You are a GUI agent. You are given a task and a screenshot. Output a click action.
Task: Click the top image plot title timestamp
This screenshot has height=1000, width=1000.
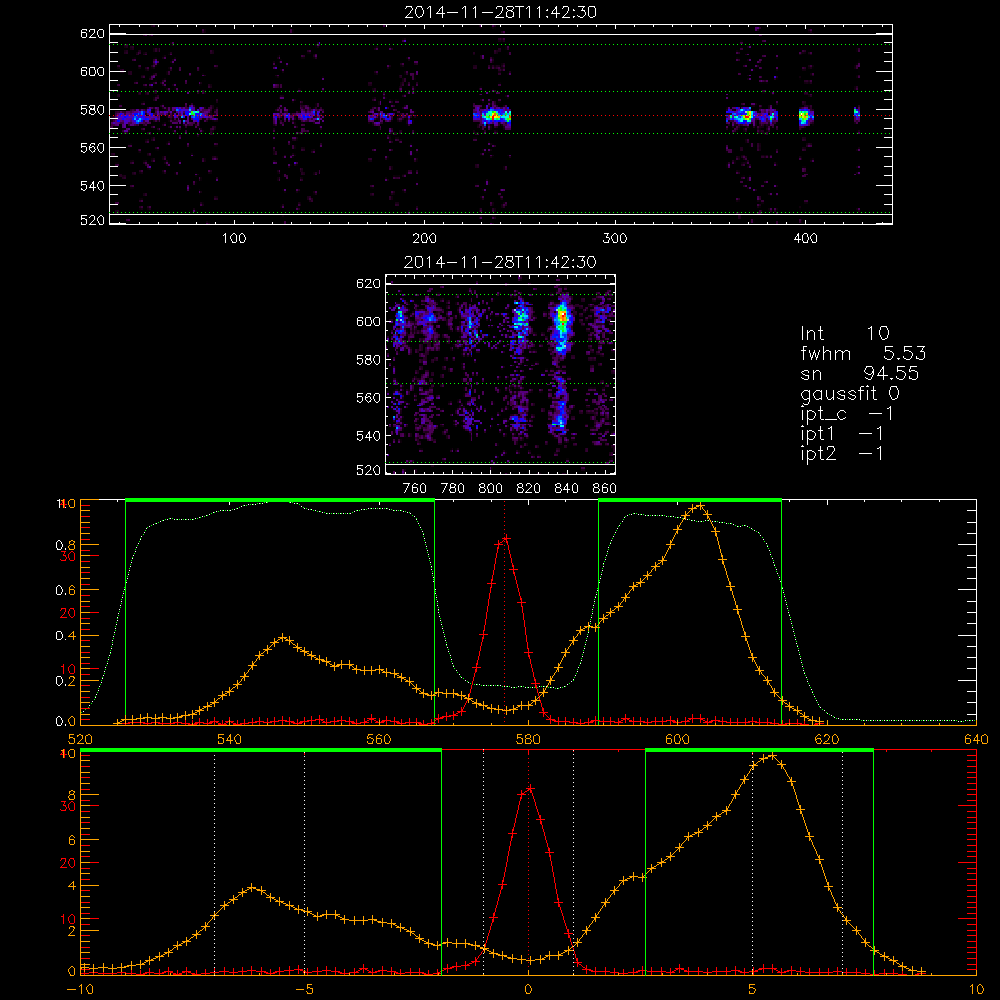coord(500,12)
